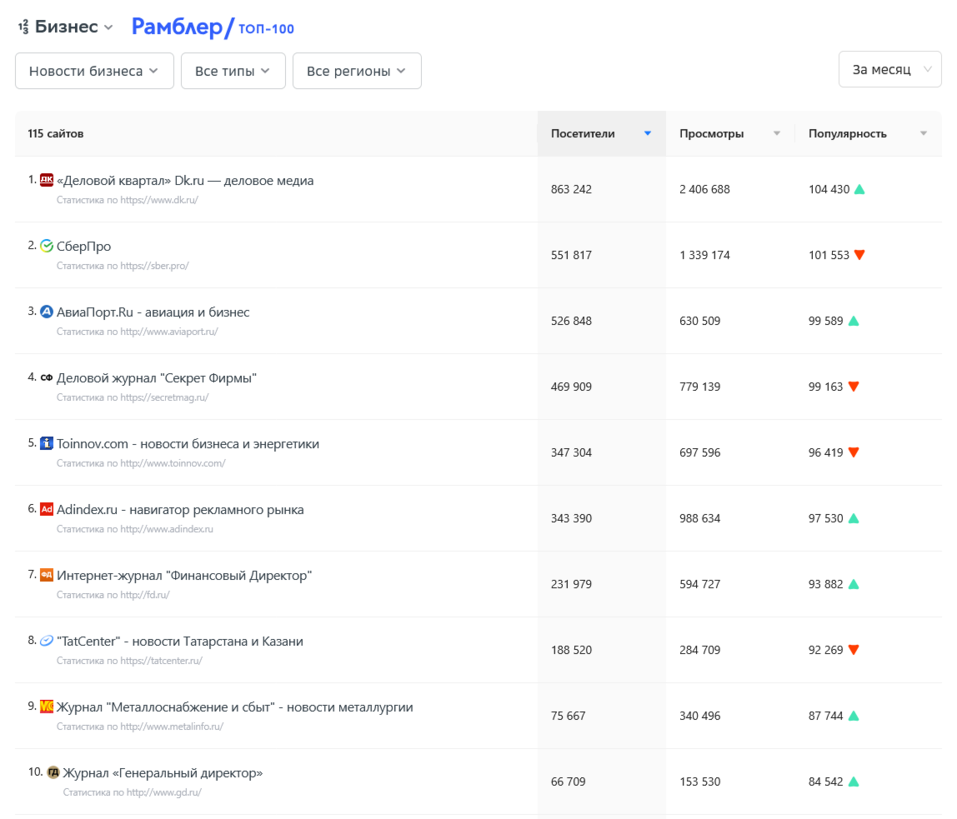Open "TatCenter" новости Татарстана и Казани link

(x=180, y=642)
